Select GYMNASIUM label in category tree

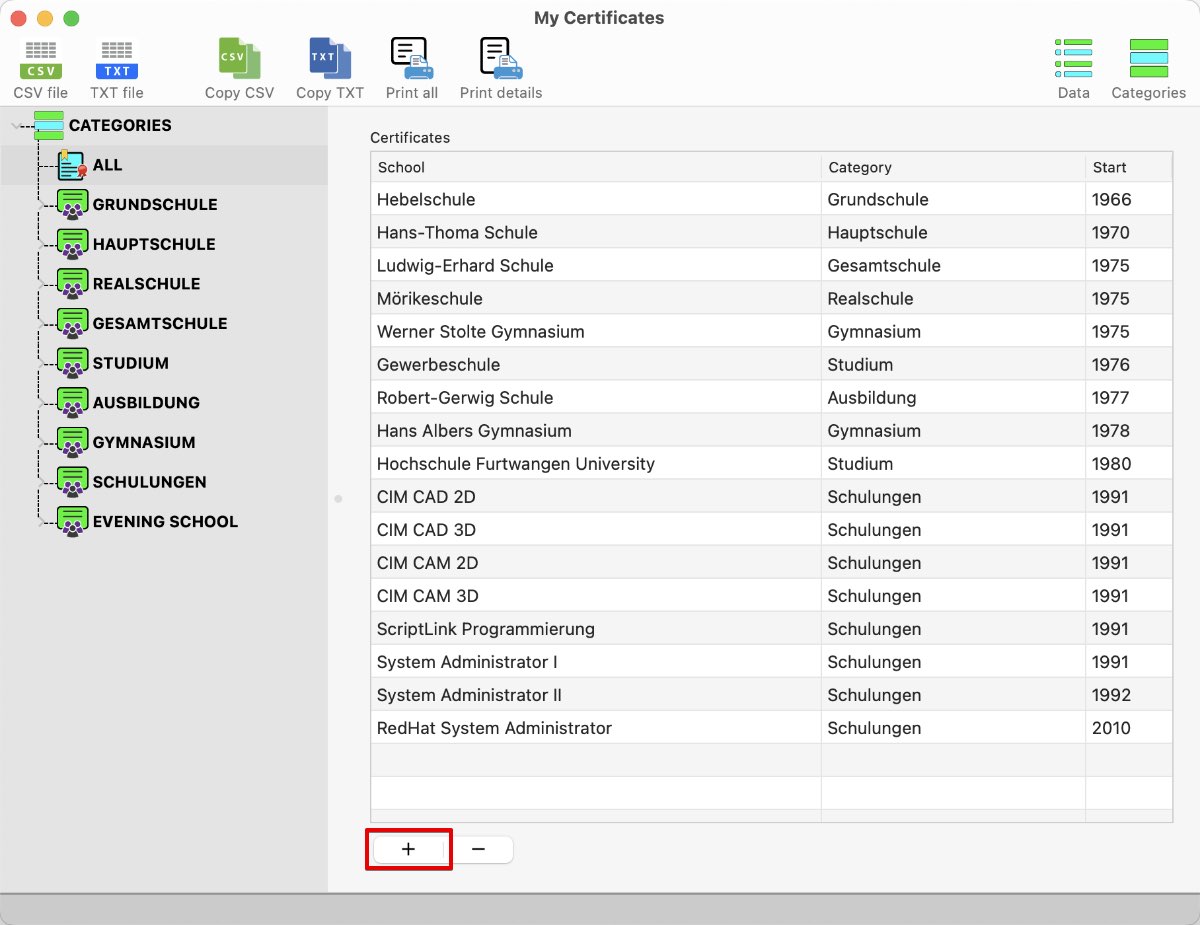(x=144, y=442)
